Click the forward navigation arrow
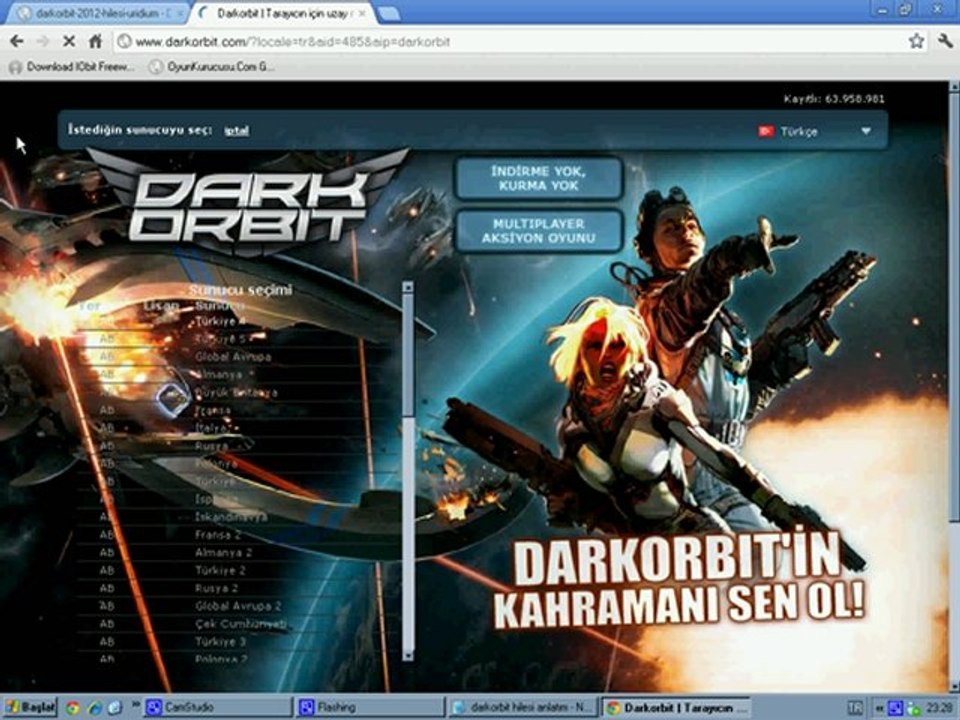960x720 pixels. 43,41
